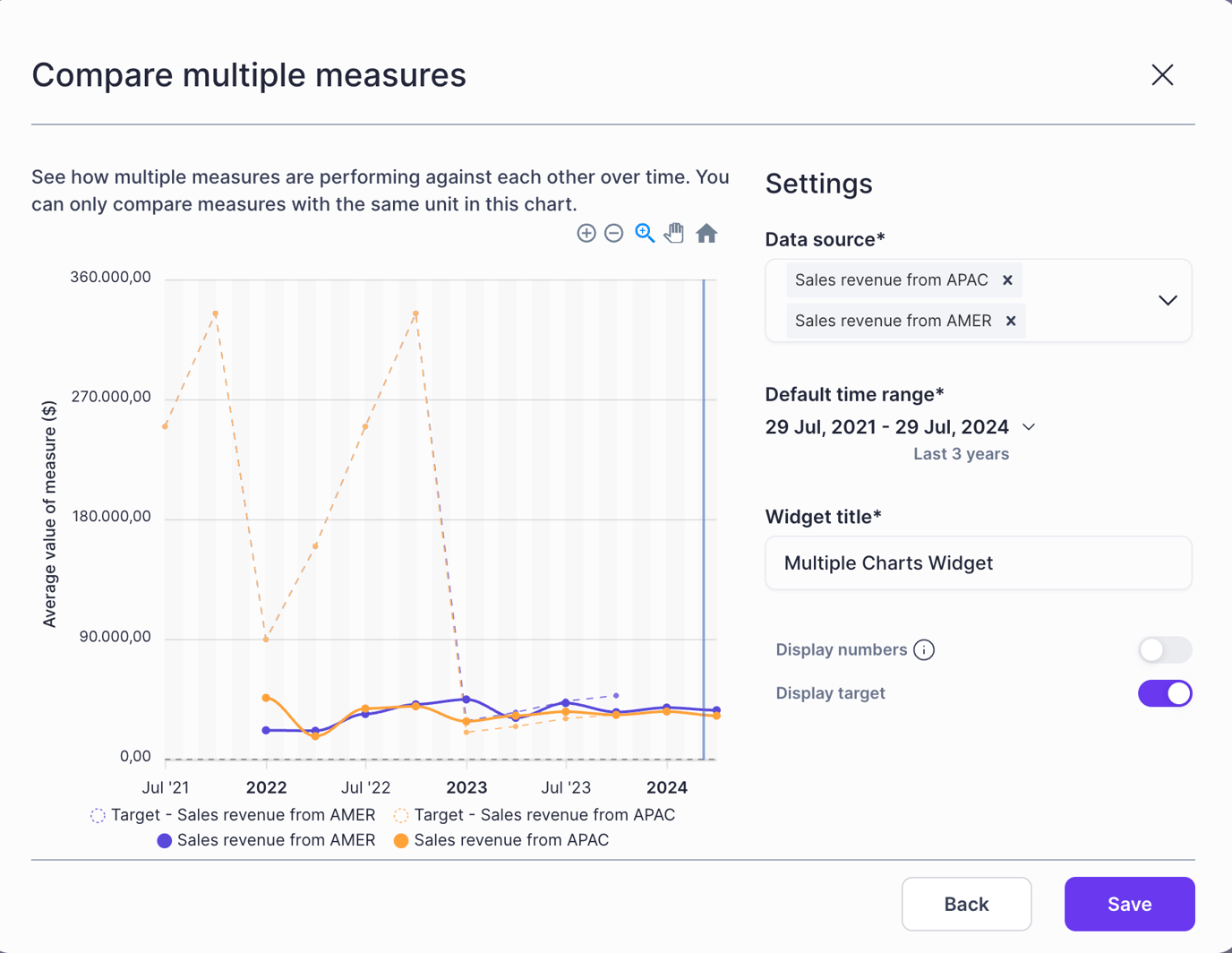Click the zoom in icon above the chart
This screenshot has width=1232, height=953.
[586, 233]
